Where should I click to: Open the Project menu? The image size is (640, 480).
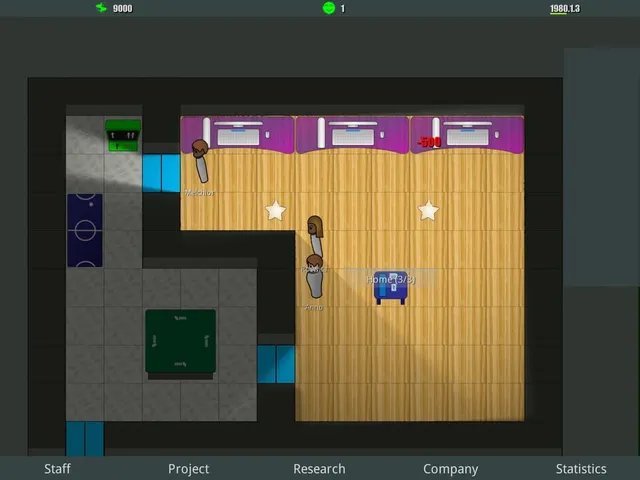(189, 469)
